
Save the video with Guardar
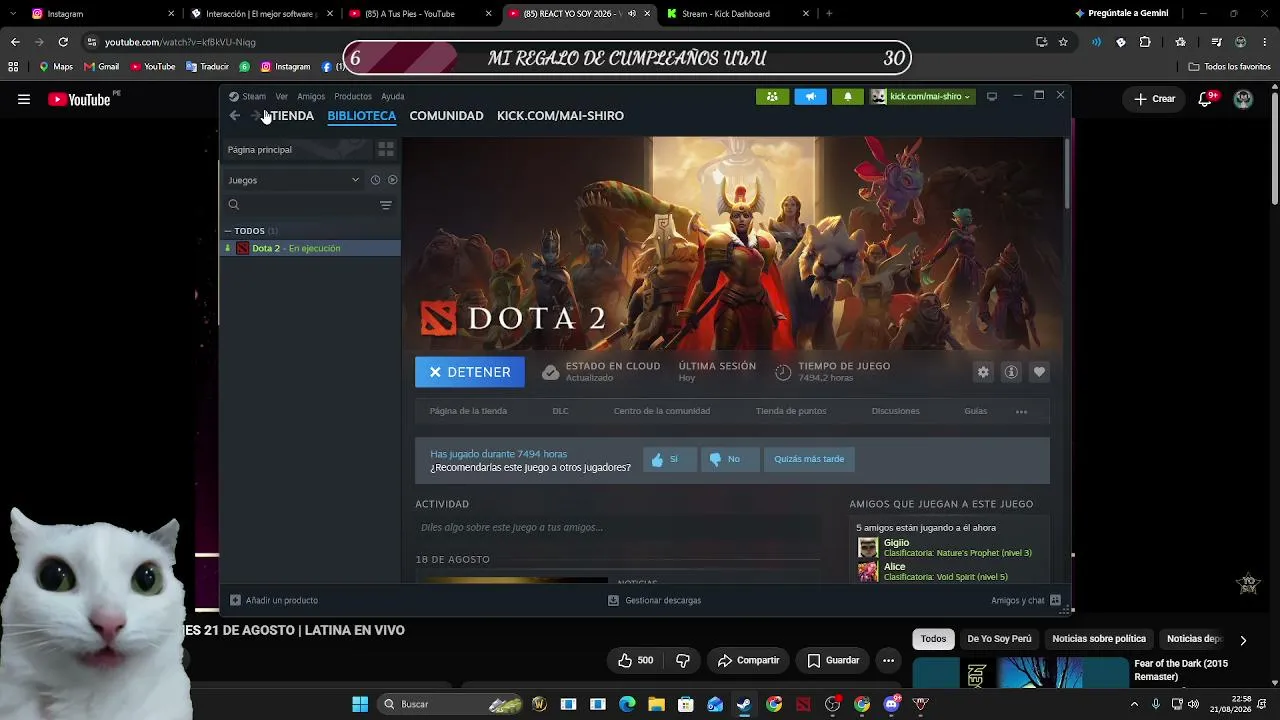833,660
